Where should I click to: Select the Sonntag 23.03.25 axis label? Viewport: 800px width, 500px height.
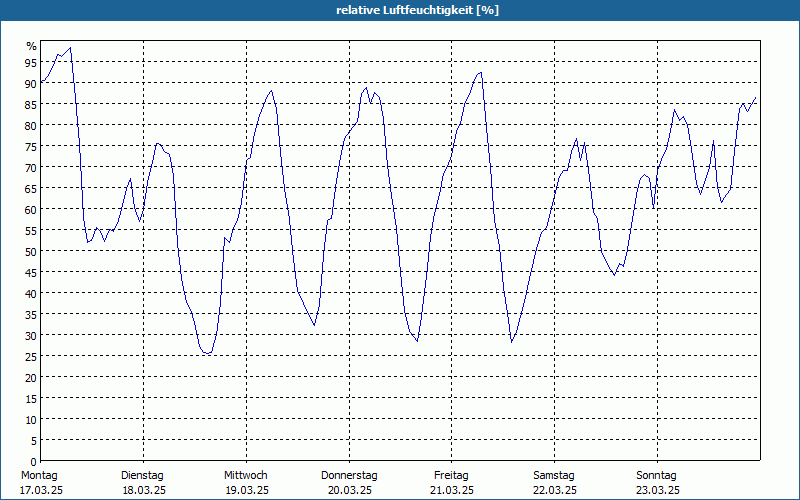(x=657, y=483)
